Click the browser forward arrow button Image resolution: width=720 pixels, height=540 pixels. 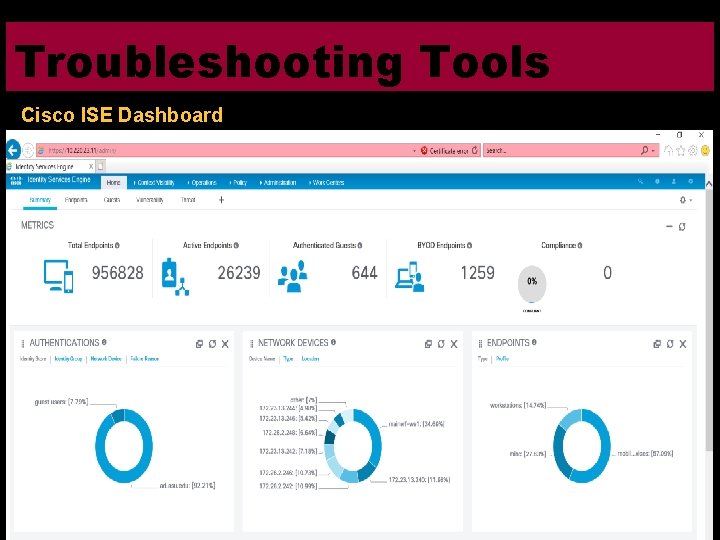point(28,150)
